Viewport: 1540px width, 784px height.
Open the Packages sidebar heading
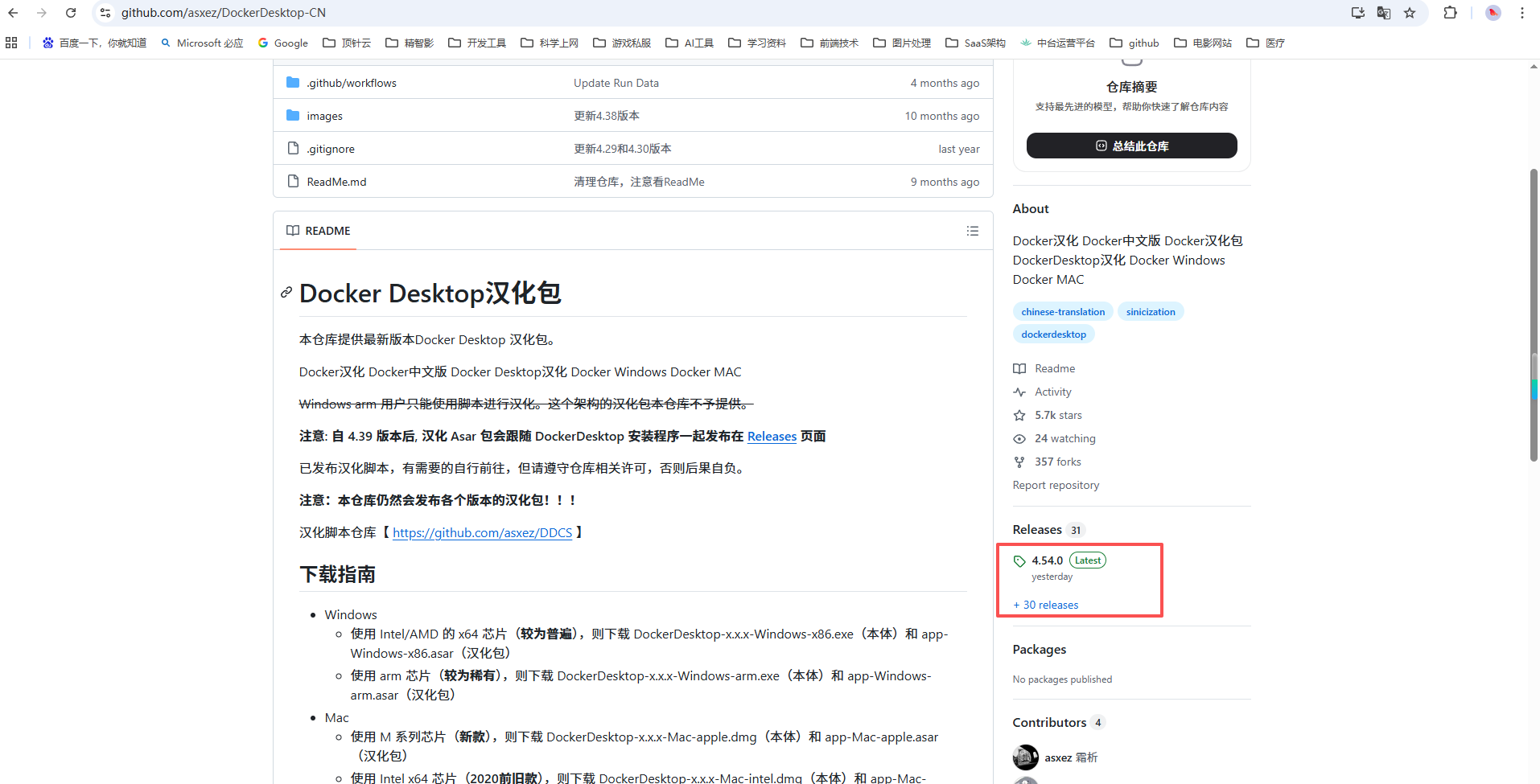coord(1040,649)
